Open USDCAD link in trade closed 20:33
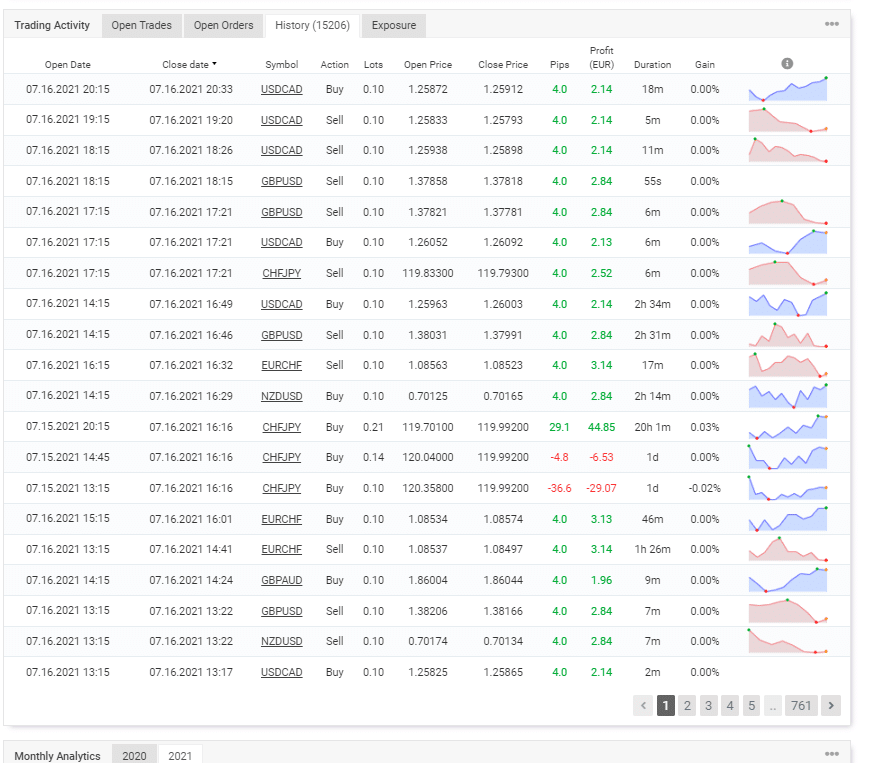 (282, 89)
